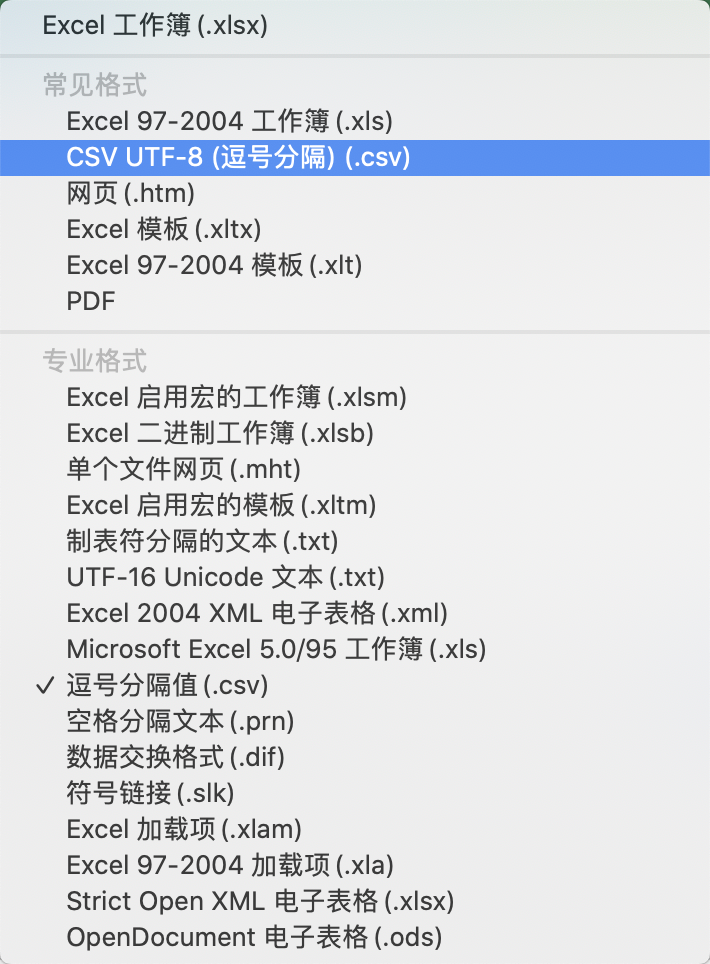This screenshot has width=710, height=964.
Task: Select Excel 2004 XML 电子表格
Action: tap(256, 613)
